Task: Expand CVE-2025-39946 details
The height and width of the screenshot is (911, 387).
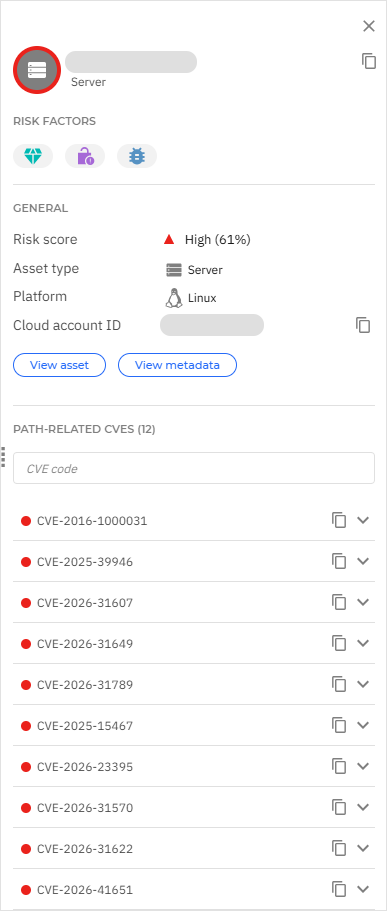Action: pos(363,561)
